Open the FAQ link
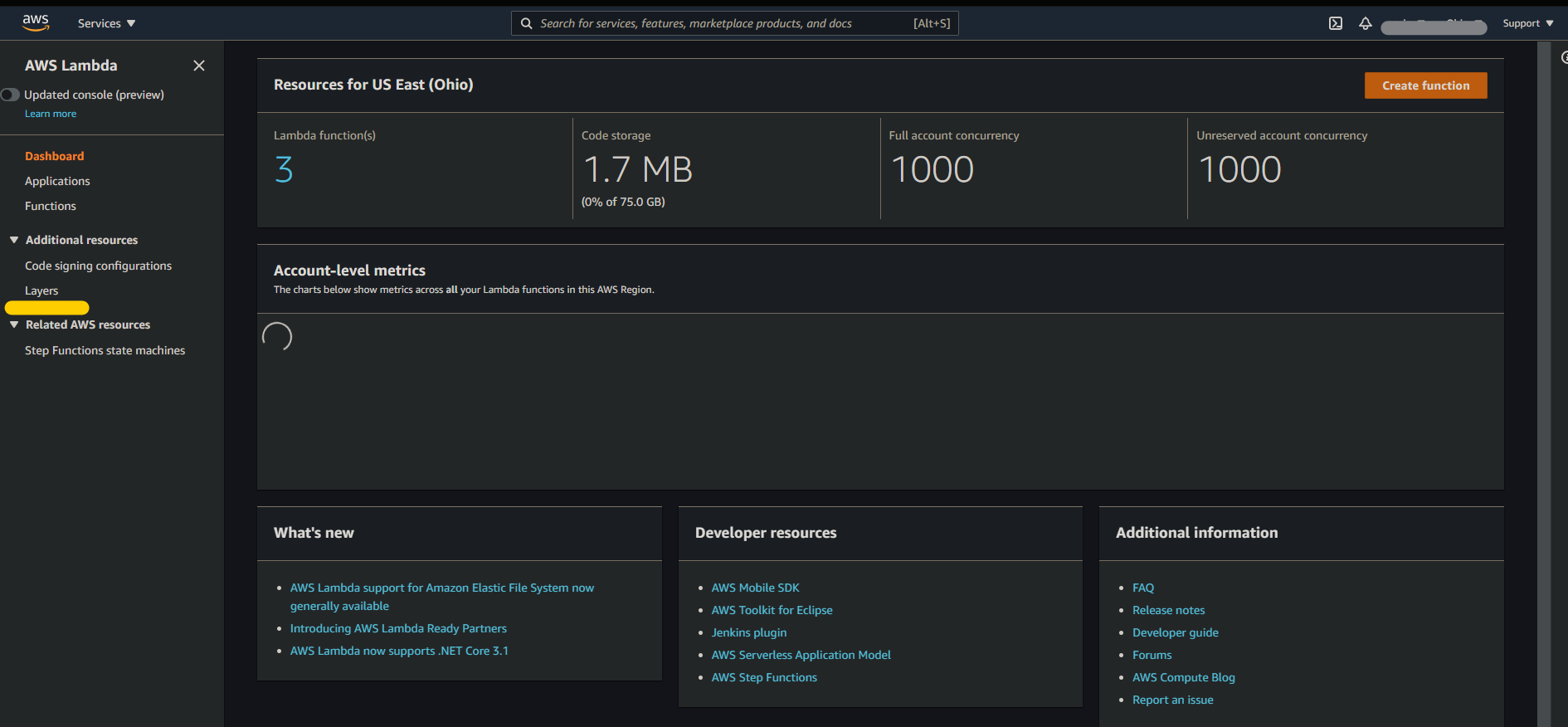1568x727 pixels. click(x=1143, y=588)
